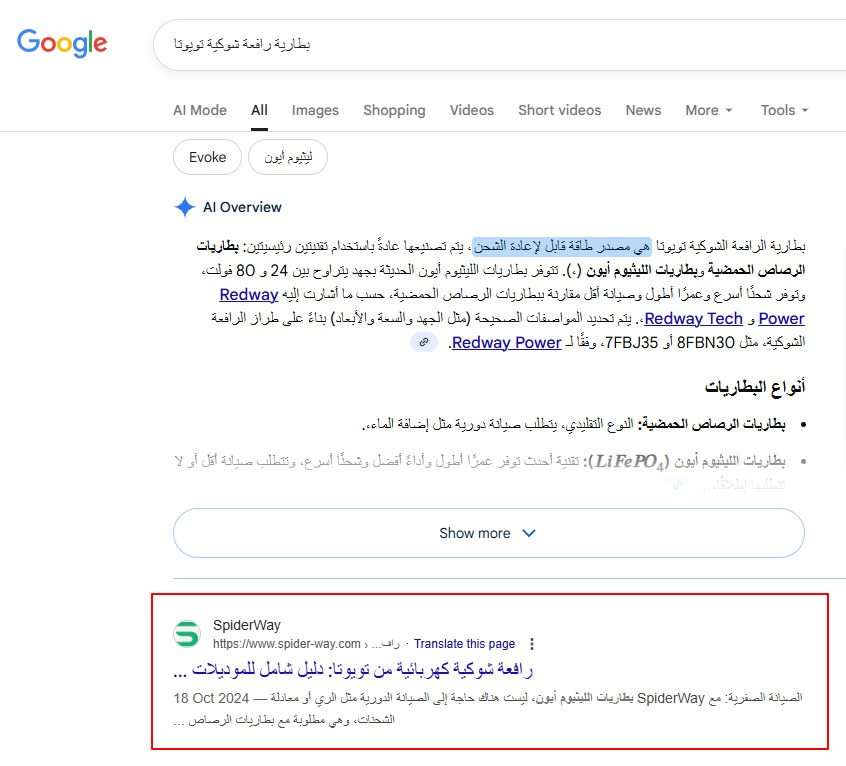This screenshot has width=846, height=766.
Task: Open the source link chip icon in AI Overview
Action: (x=423, y=343)
